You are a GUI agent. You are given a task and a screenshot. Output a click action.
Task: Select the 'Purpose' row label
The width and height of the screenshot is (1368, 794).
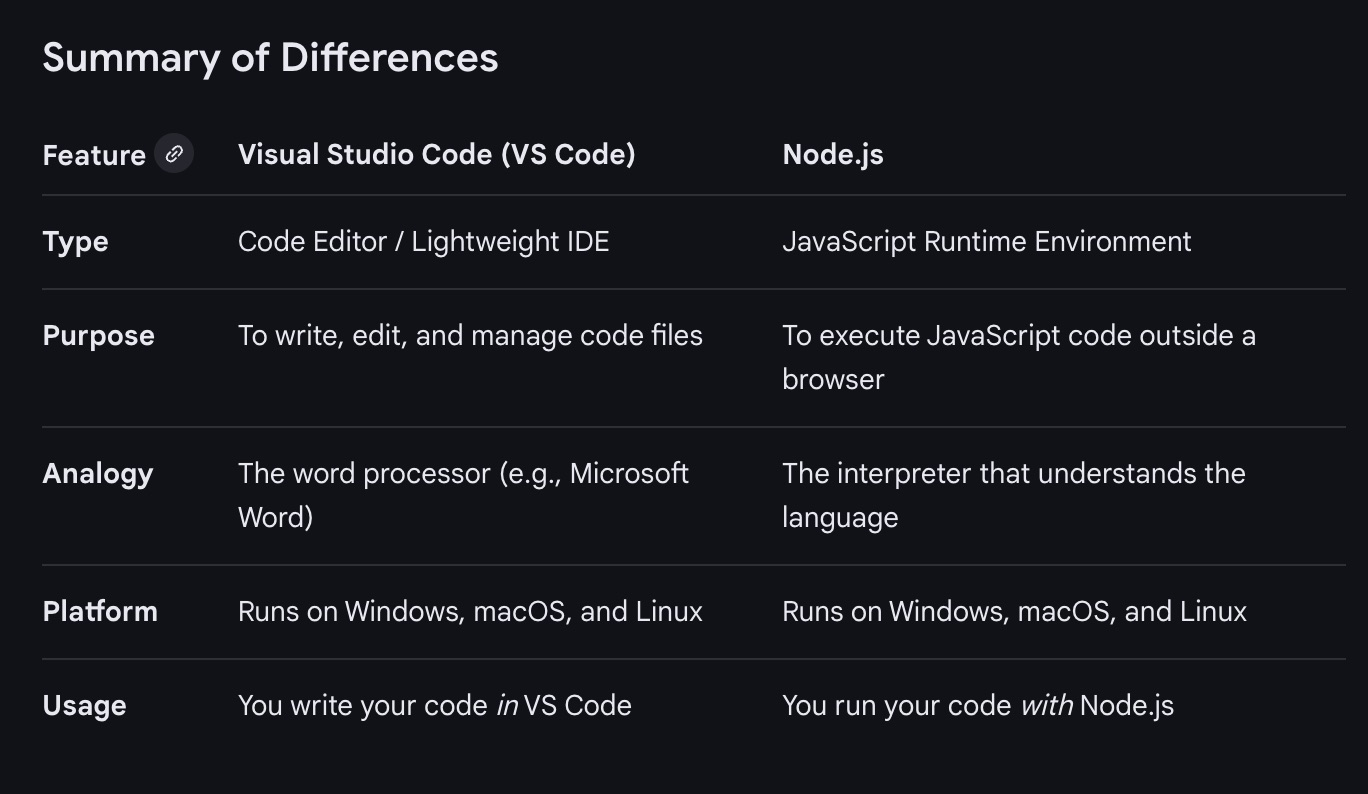tap(98, 336)
